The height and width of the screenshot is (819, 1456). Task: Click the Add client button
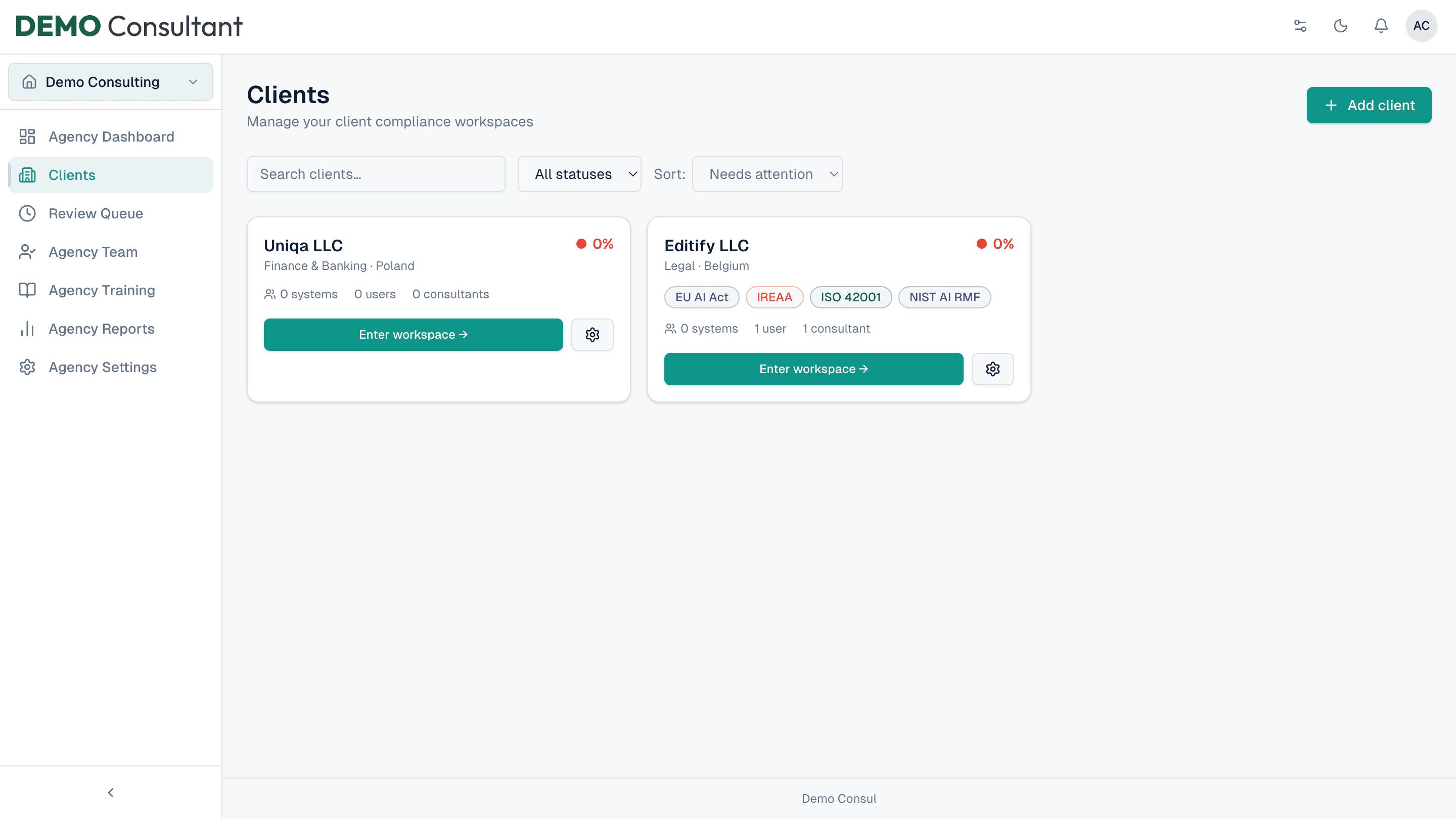tap(1369, 105)
